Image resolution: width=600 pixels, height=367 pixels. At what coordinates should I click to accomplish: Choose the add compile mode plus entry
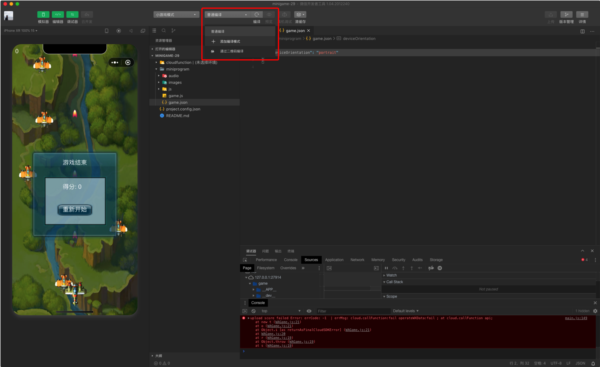(240, 41)
